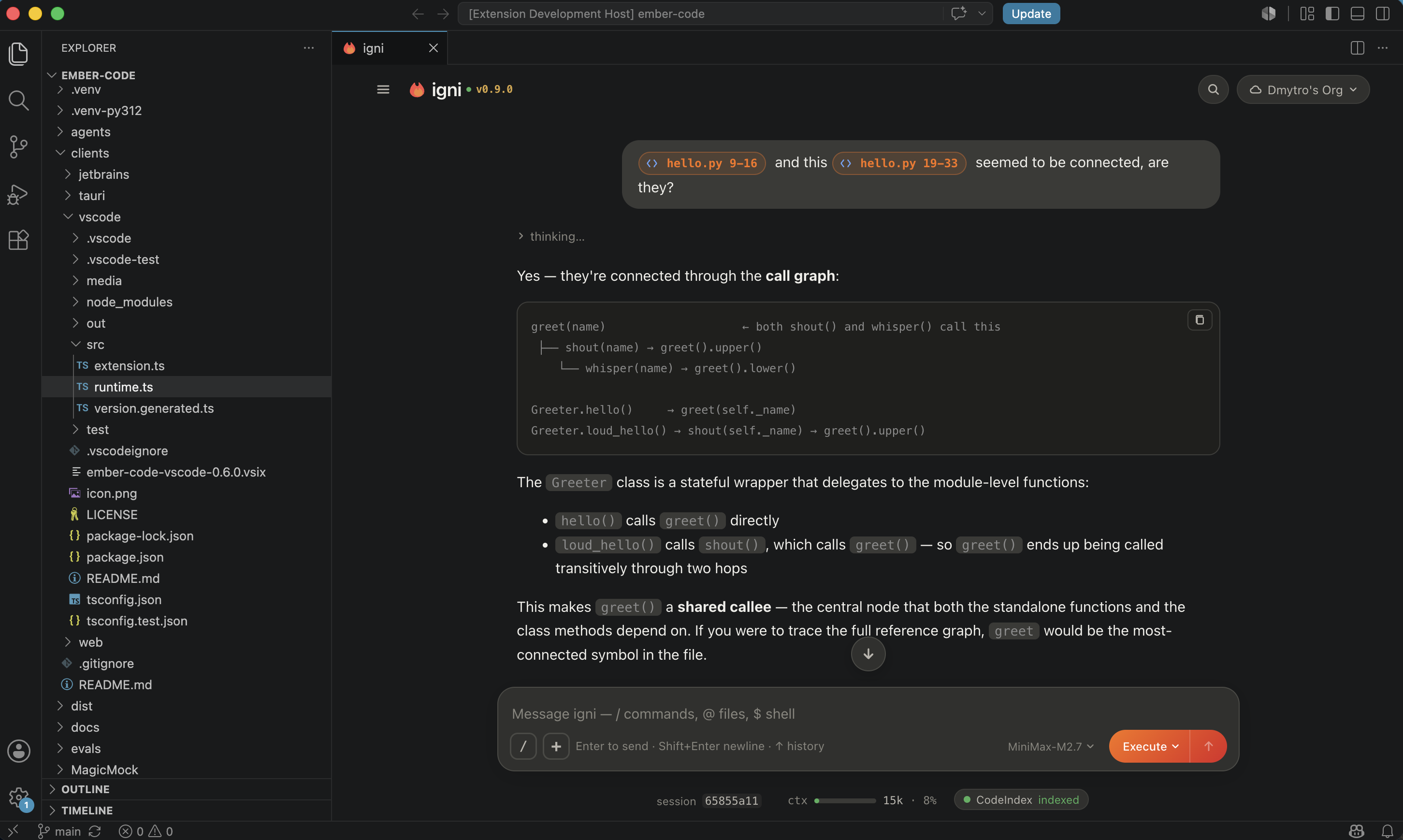This screenshot has width=1403, height=840.
Task: Split the editor to the right
Action: (1357, 48)
